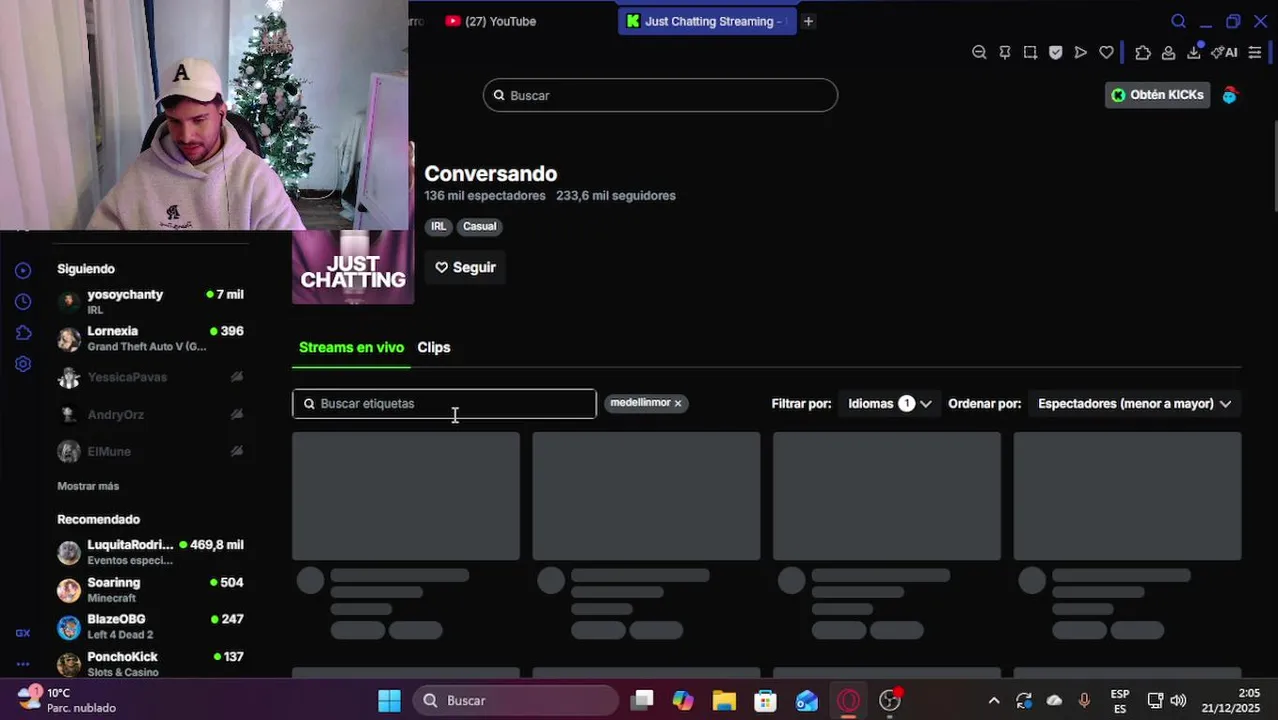Open the ad blocker shield icon

pos(1056,53)
